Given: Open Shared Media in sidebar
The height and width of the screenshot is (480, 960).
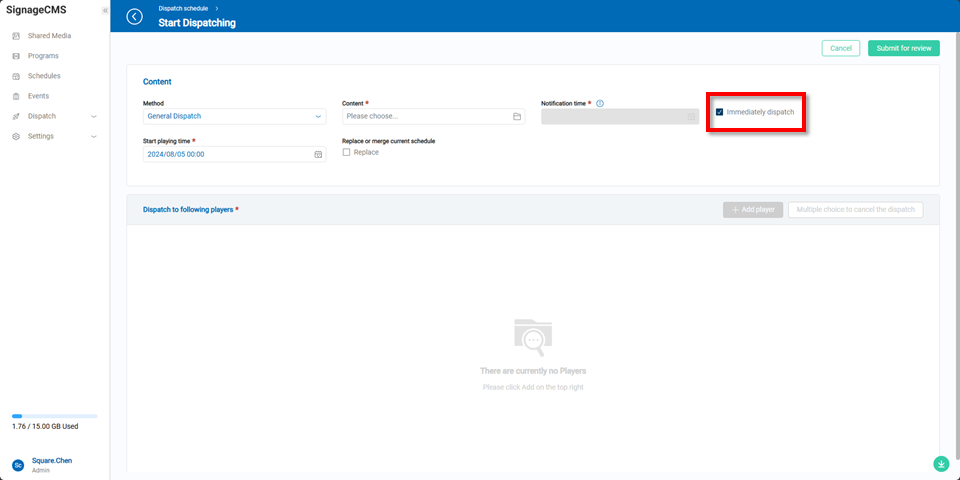Looking at the screenshot, I should [x=49, y=36].
